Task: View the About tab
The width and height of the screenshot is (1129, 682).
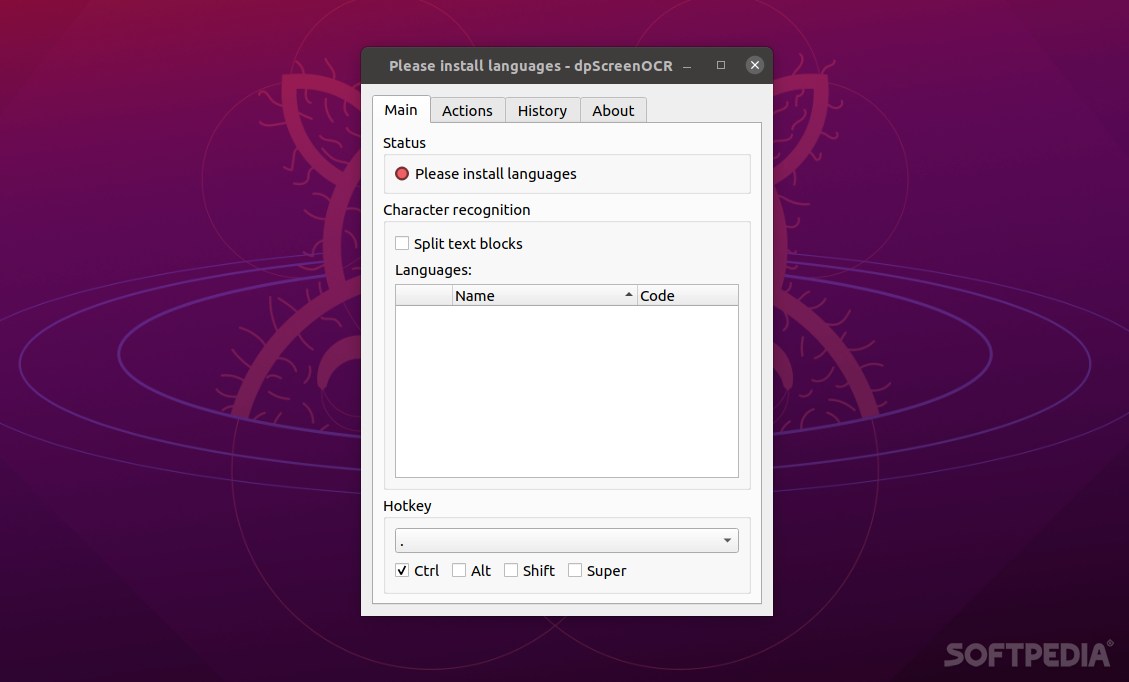Action: 613,110
